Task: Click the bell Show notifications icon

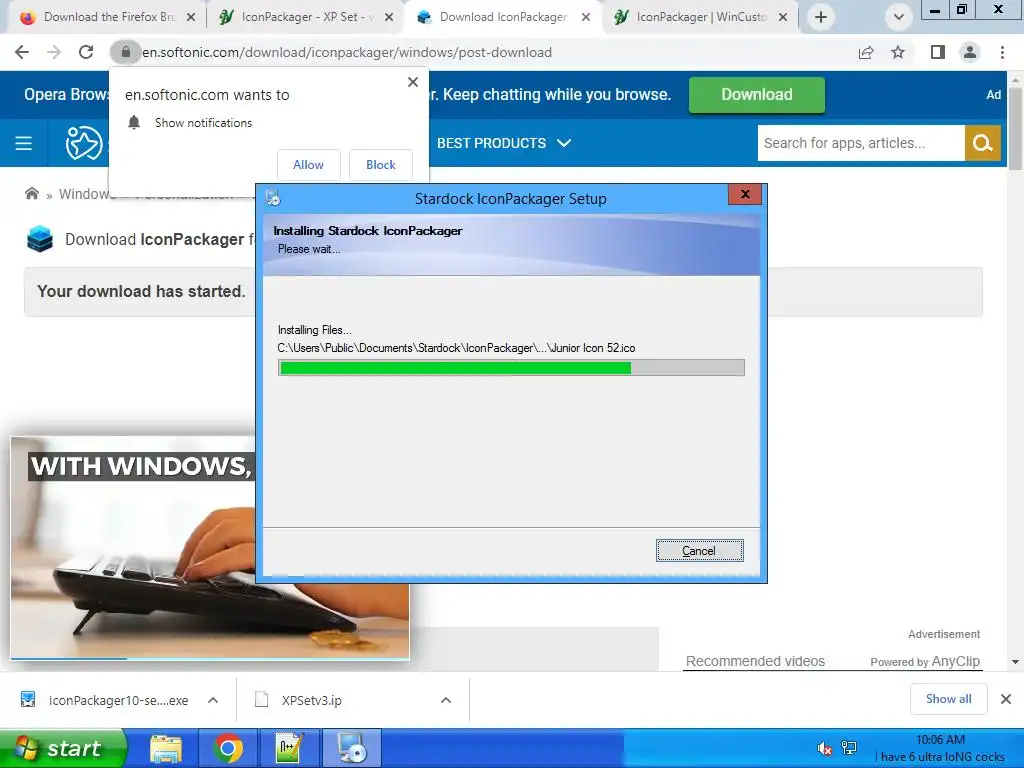Action: [x=135, y=122]
